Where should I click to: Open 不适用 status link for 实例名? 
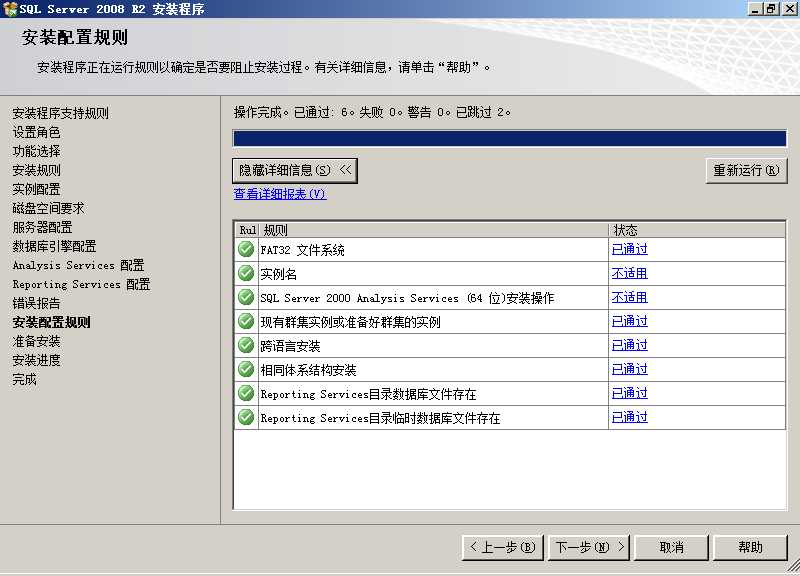(x=630, y=273)
